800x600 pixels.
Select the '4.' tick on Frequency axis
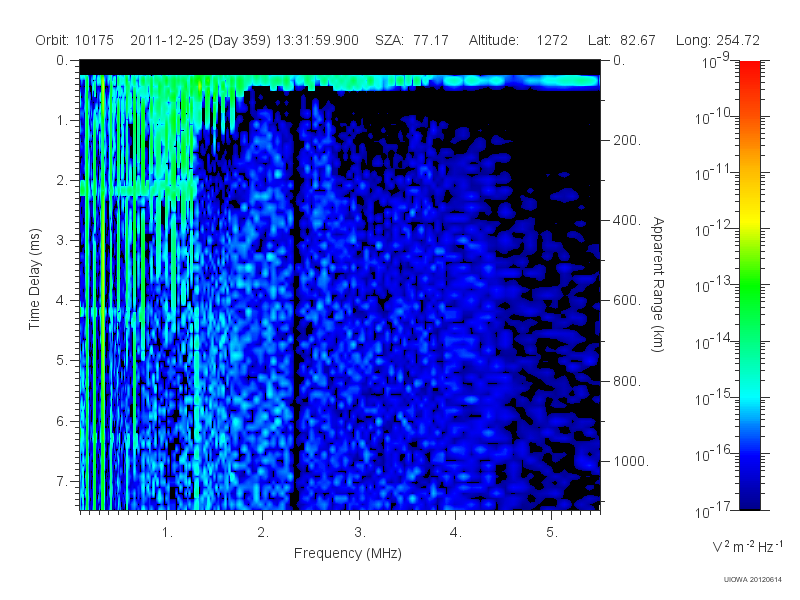[x=456, y=533]
